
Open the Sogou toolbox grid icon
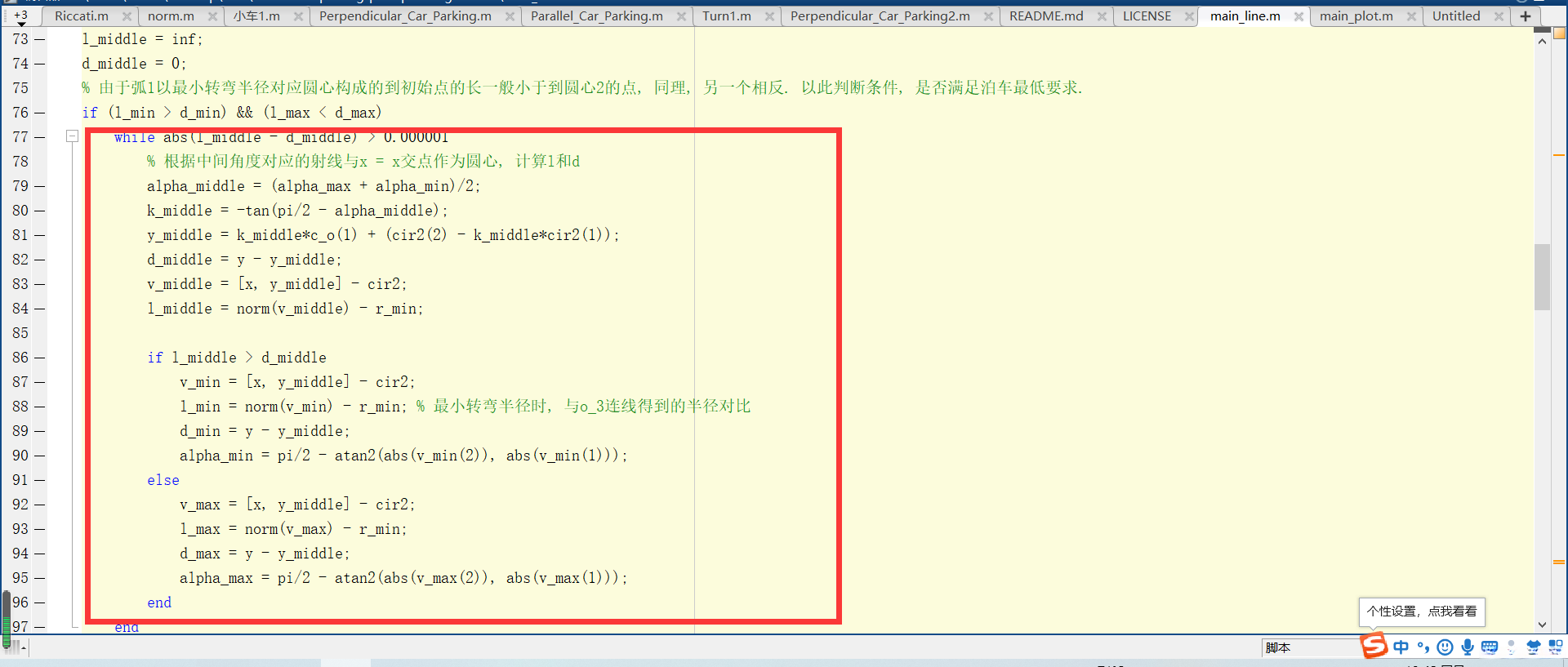tap(1555, 647)
